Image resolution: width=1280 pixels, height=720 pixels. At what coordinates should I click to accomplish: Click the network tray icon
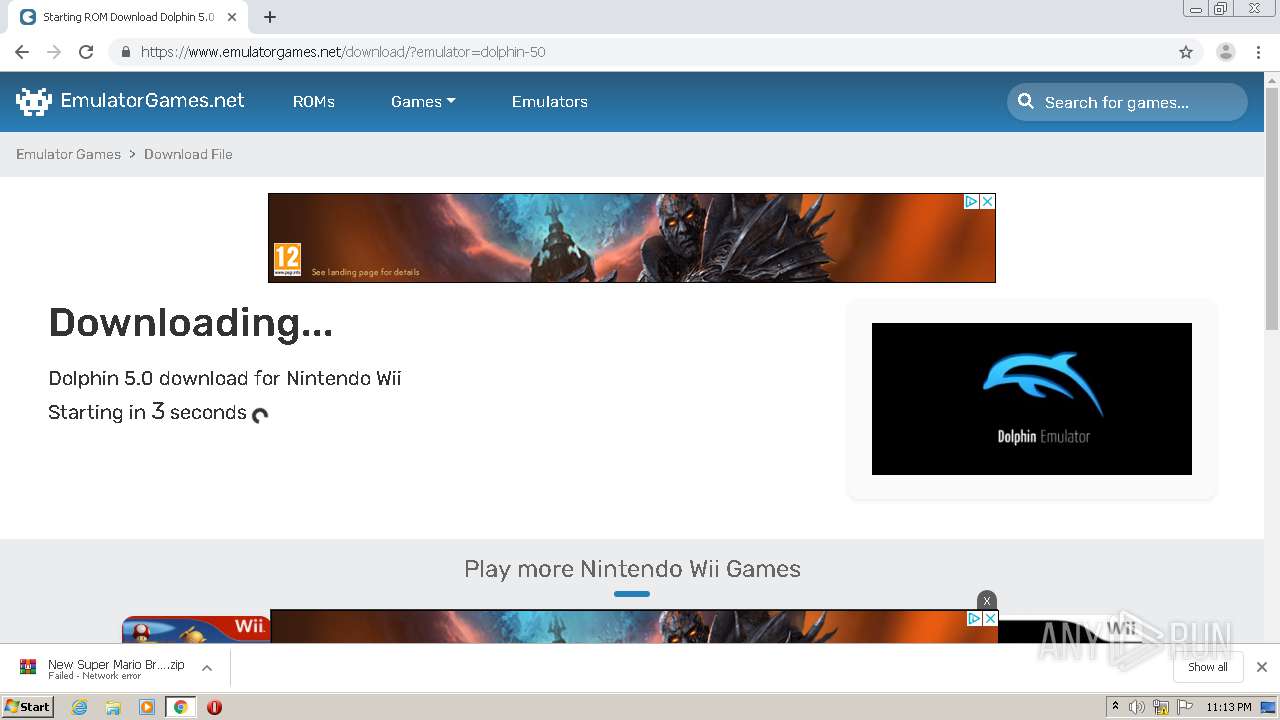coord(1161,707)
